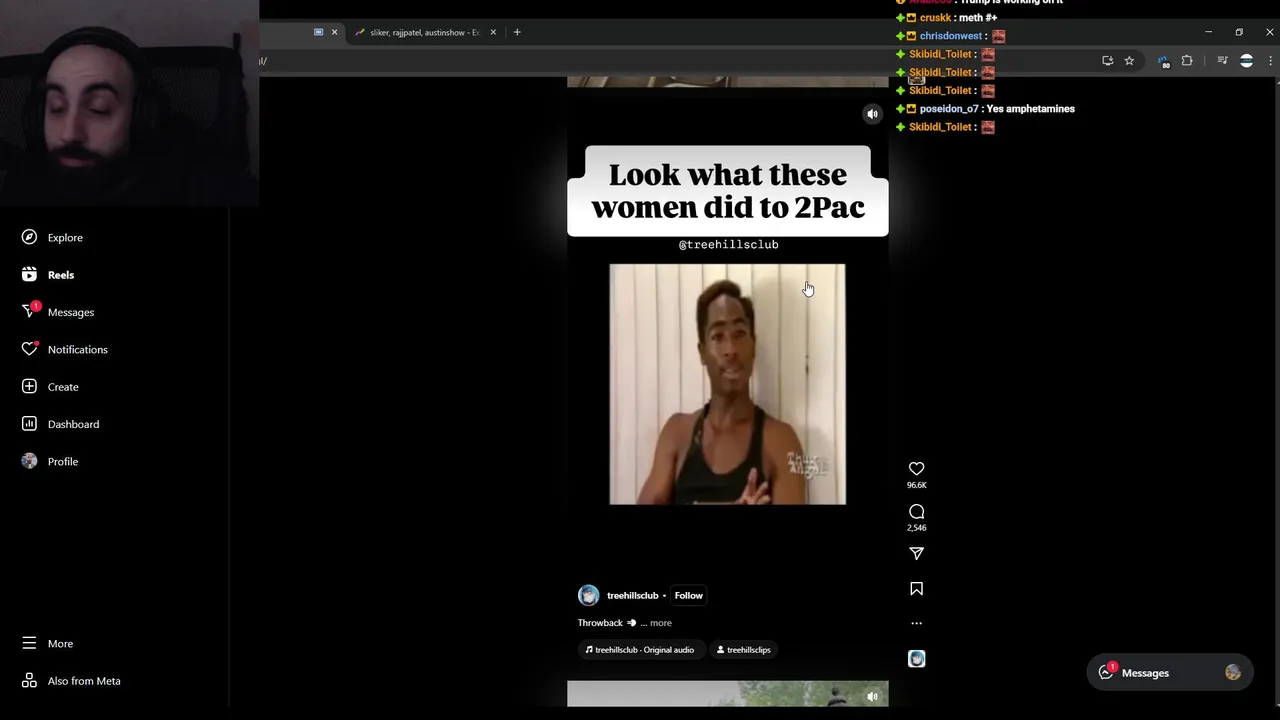Open a new browser tab
Image resolution: width=1280 pixels, height=720 pixels.
(517, 32)
